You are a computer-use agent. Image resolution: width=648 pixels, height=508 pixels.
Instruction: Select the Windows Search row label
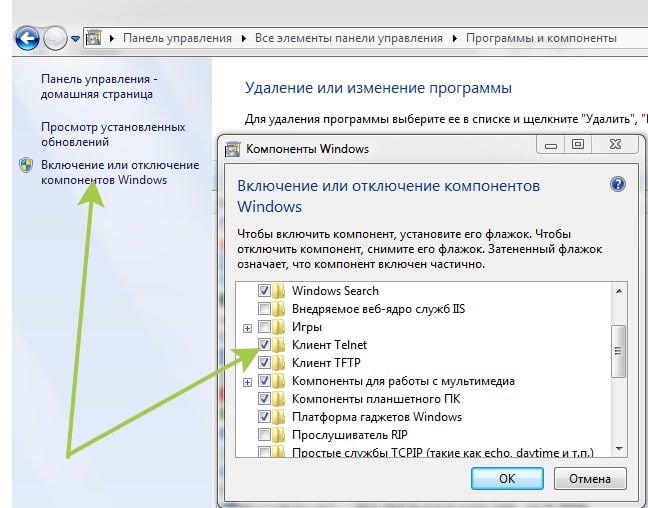point(335,291)
